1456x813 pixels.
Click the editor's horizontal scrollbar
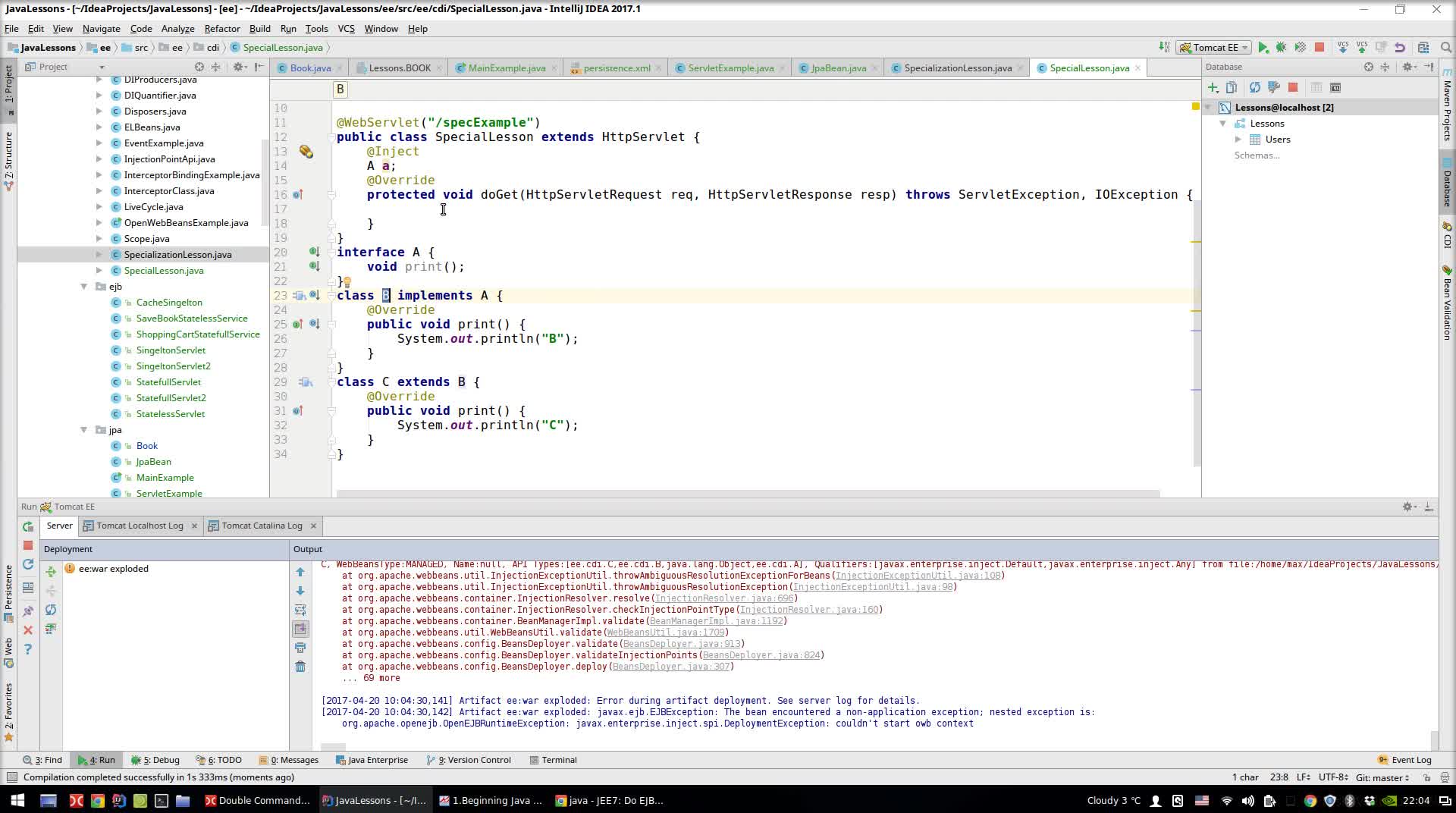pos(748,494)
